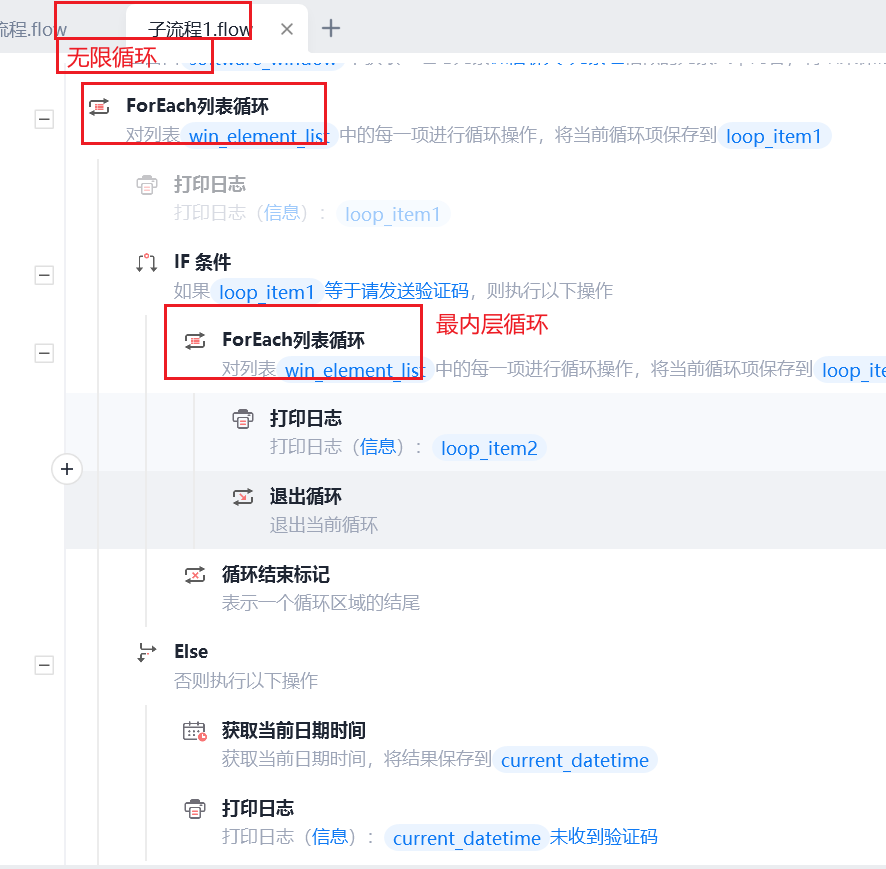Click the greyed-out print log printer icon
Viewport: 886px width, 869px height.
pos(147,185)
